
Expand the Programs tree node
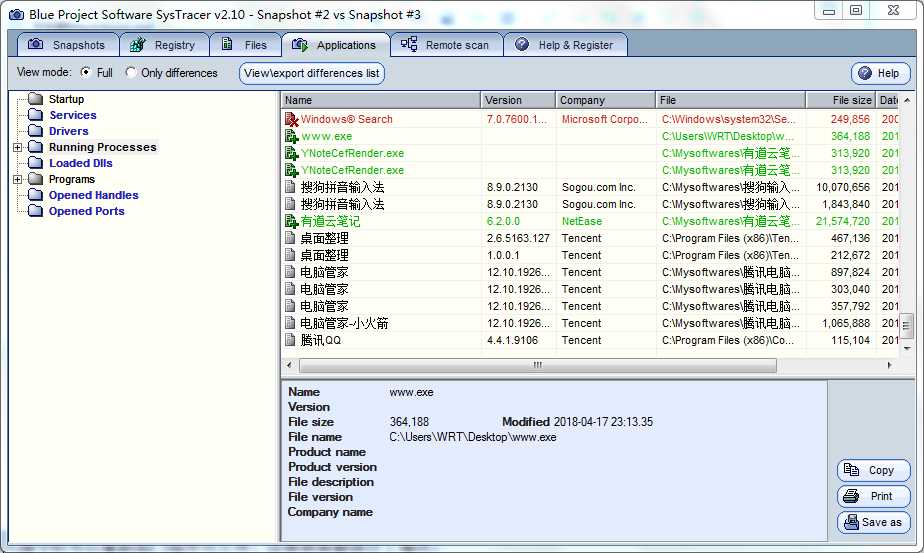[18, 179]
